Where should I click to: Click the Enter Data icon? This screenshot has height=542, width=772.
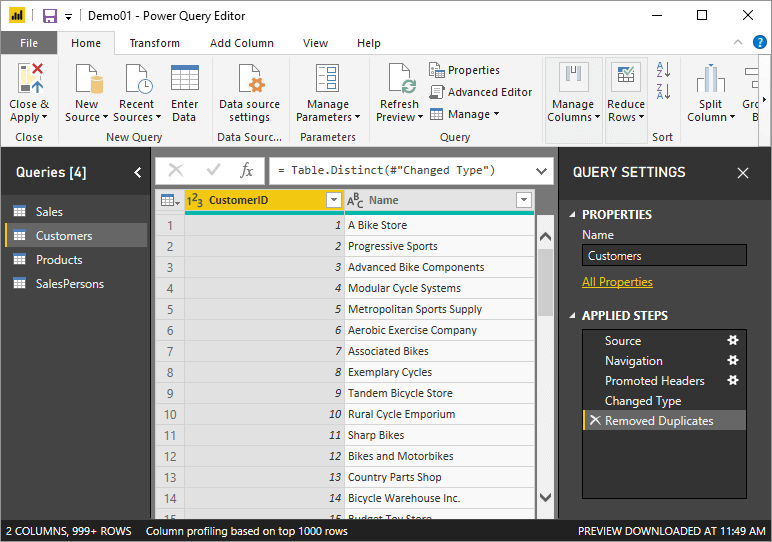(x=185, y=78)
